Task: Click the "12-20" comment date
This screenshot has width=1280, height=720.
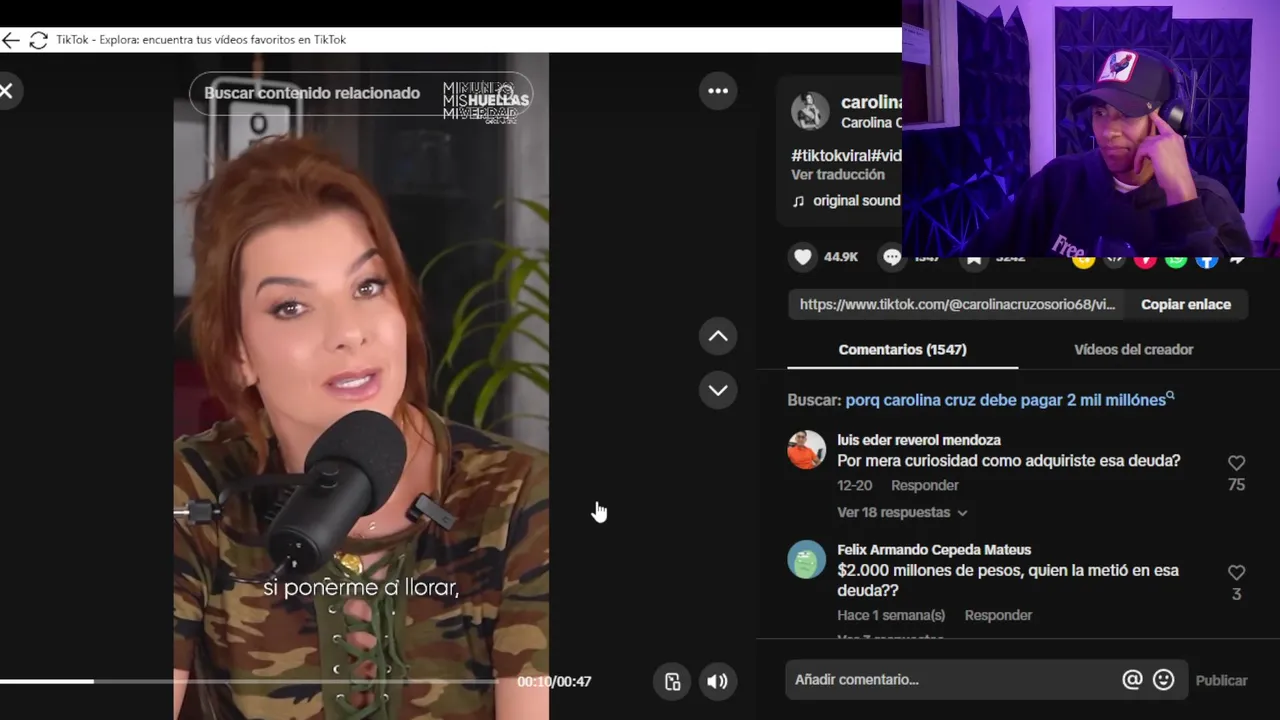Action: pos(854,485)
